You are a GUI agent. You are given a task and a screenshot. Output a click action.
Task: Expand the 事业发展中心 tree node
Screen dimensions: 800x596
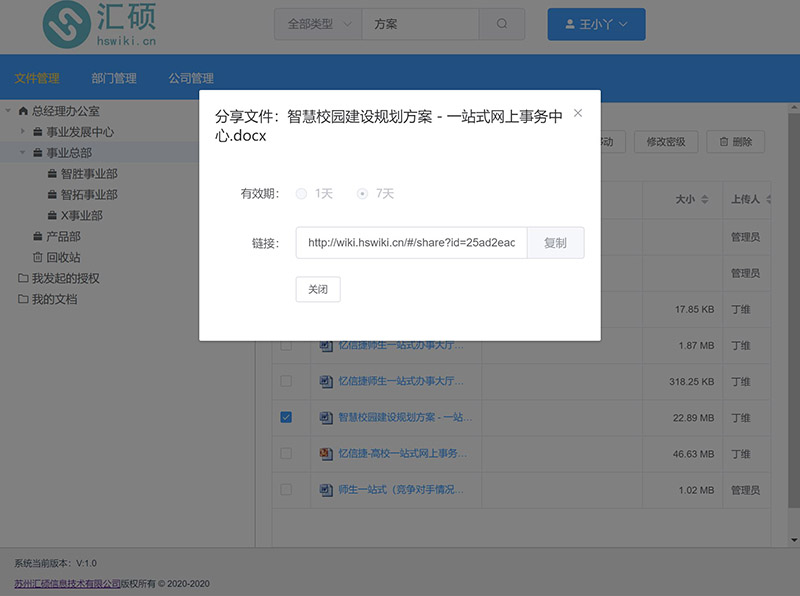(22, 129)
